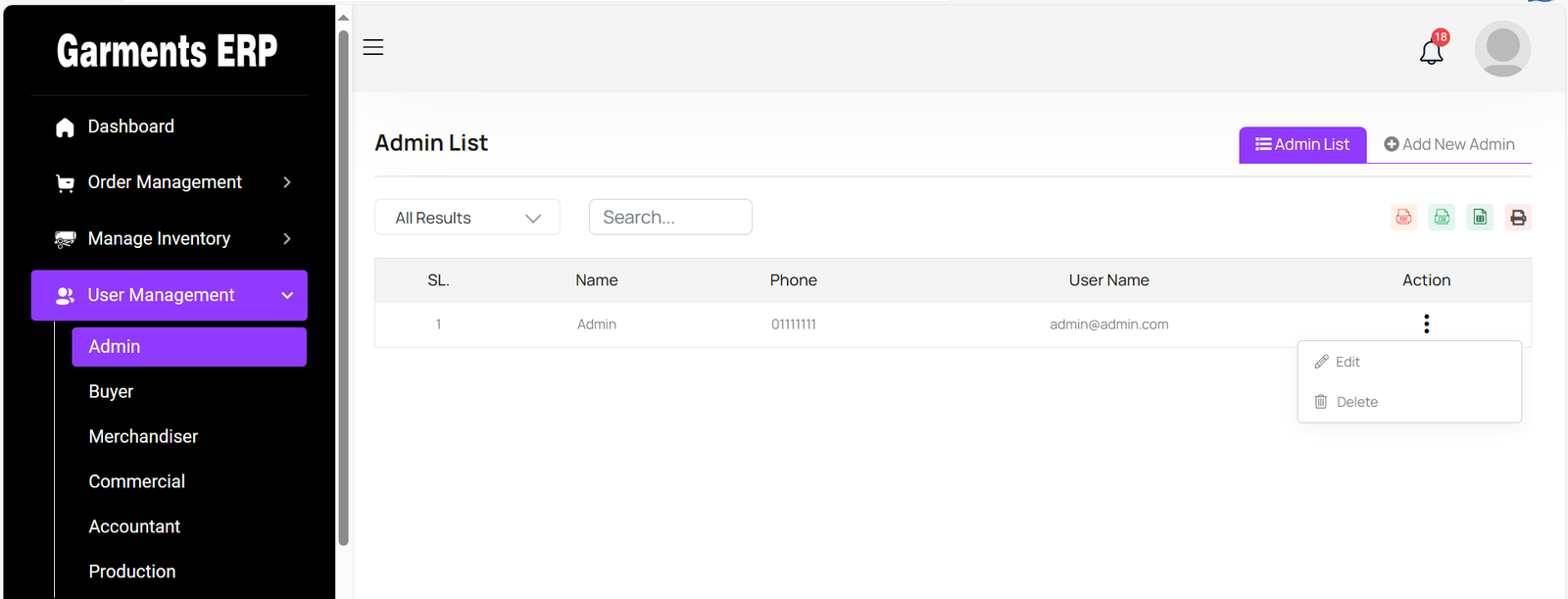Toggle the sidebar with hamburger icon
Viewport: 1568px width, 599px height.
click(x=373, y=47)
